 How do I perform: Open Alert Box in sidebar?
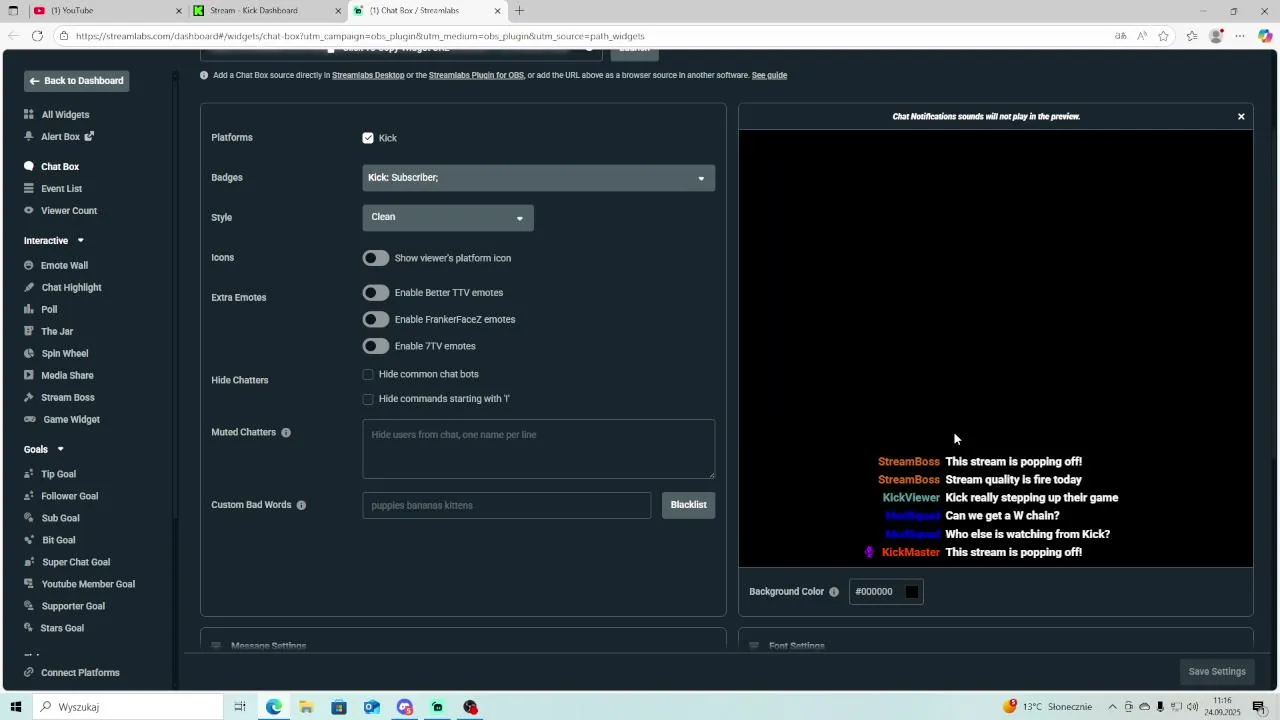(x=59, y=137)
